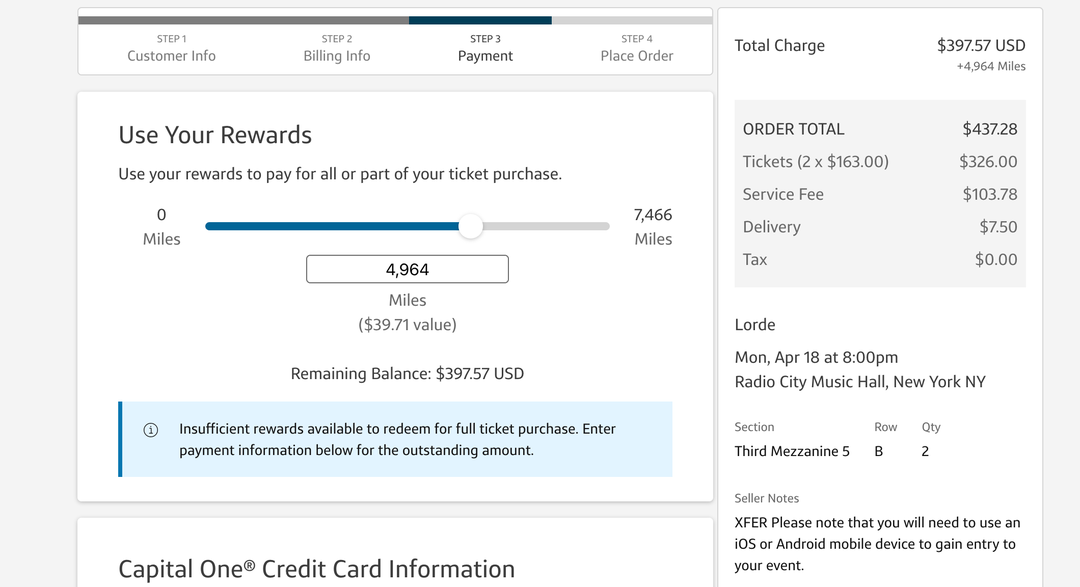Viewport: 1080px width, 587px height.
Task: Select the Third Mezzanine 5 section label
Action: tap(793, 451)
